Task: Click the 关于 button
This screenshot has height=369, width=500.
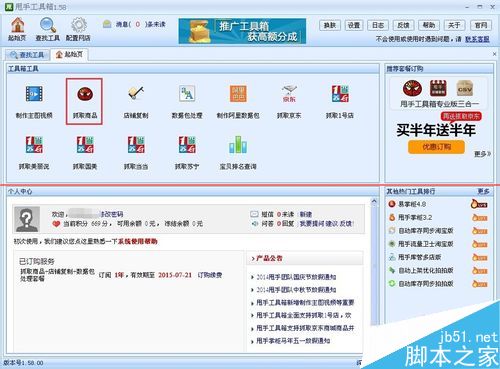Action: click(x=454, y=25)
